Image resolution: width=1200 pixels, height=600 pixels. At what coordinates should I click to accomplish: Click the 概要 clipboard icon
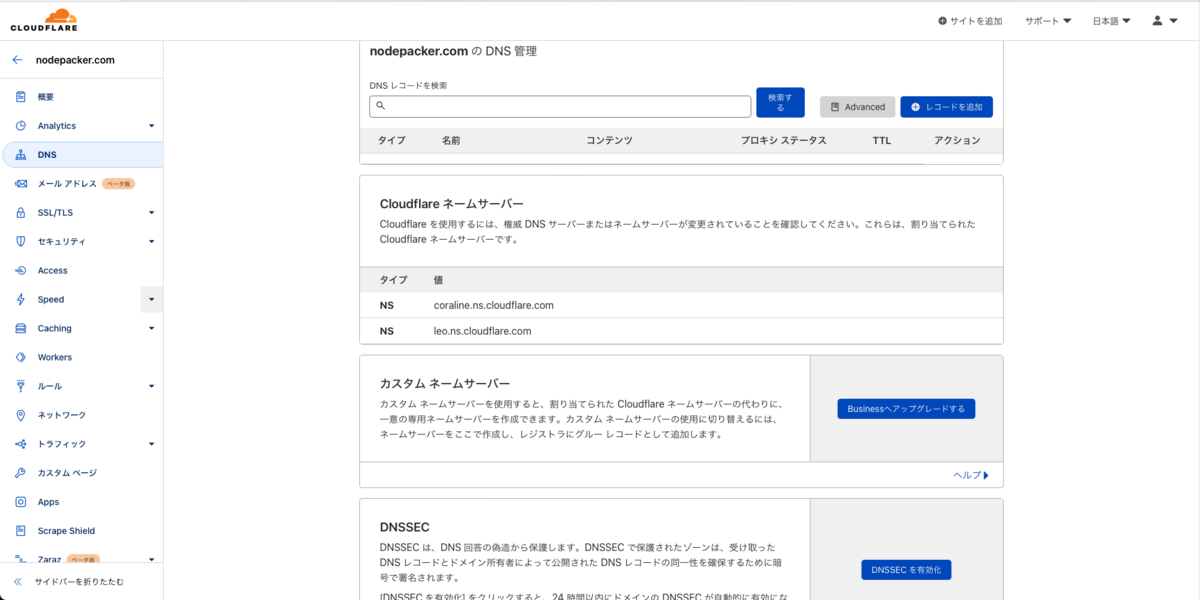(x=20, y=97)
